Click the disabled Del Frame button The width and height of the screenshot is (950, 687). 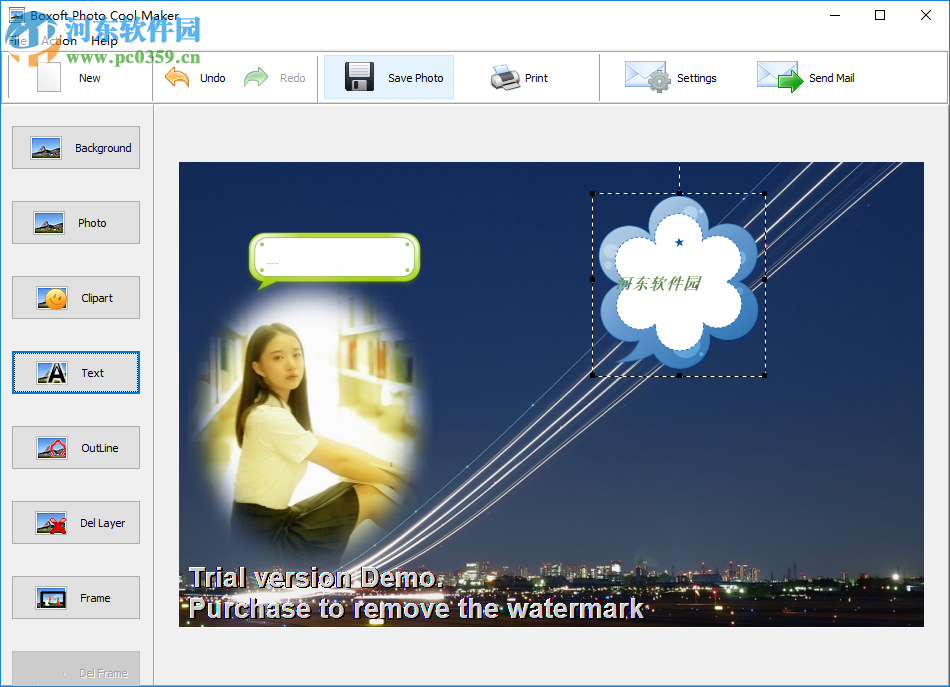click(x=75, y=670)
